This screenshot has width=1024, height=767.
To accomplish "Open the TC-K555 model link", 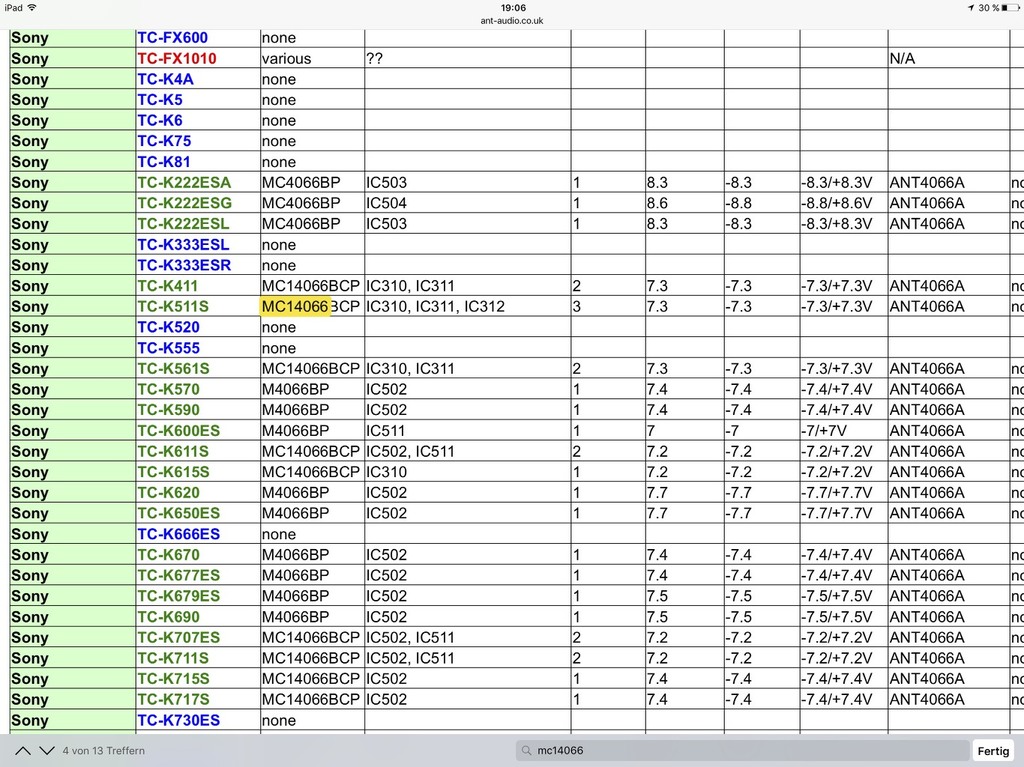I will (168, 348).
